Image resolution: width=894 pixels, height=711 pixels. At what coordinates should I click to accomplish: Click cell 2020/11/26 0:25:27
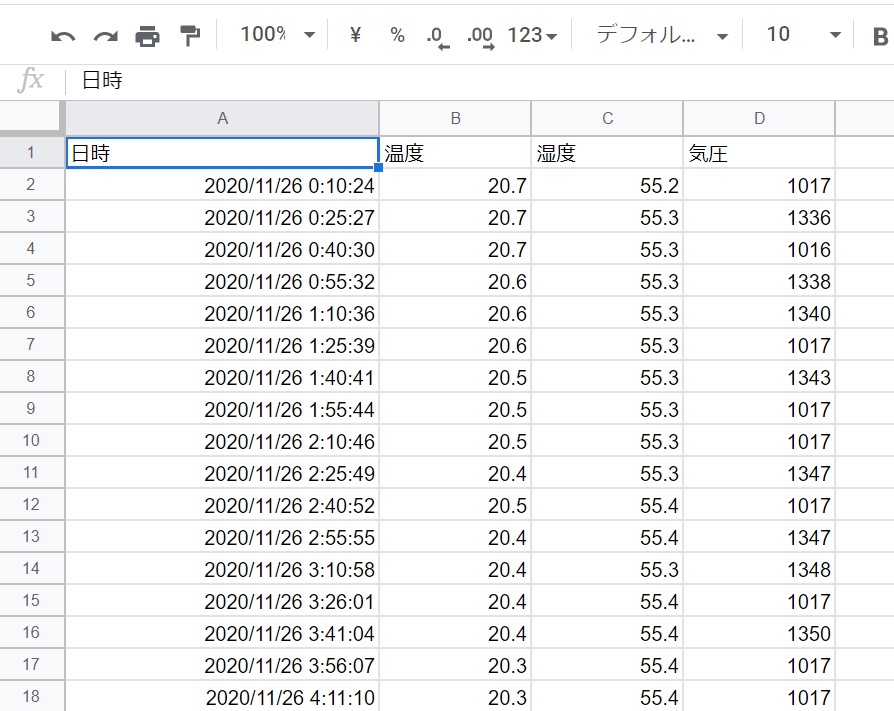(222, 217)
